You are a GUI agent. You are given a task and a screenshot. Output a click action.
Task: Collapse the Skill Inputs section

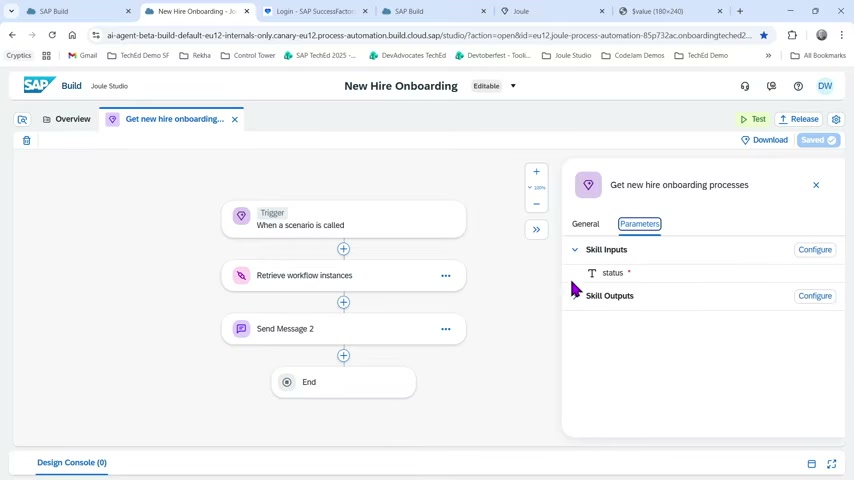tap(575, 250)
